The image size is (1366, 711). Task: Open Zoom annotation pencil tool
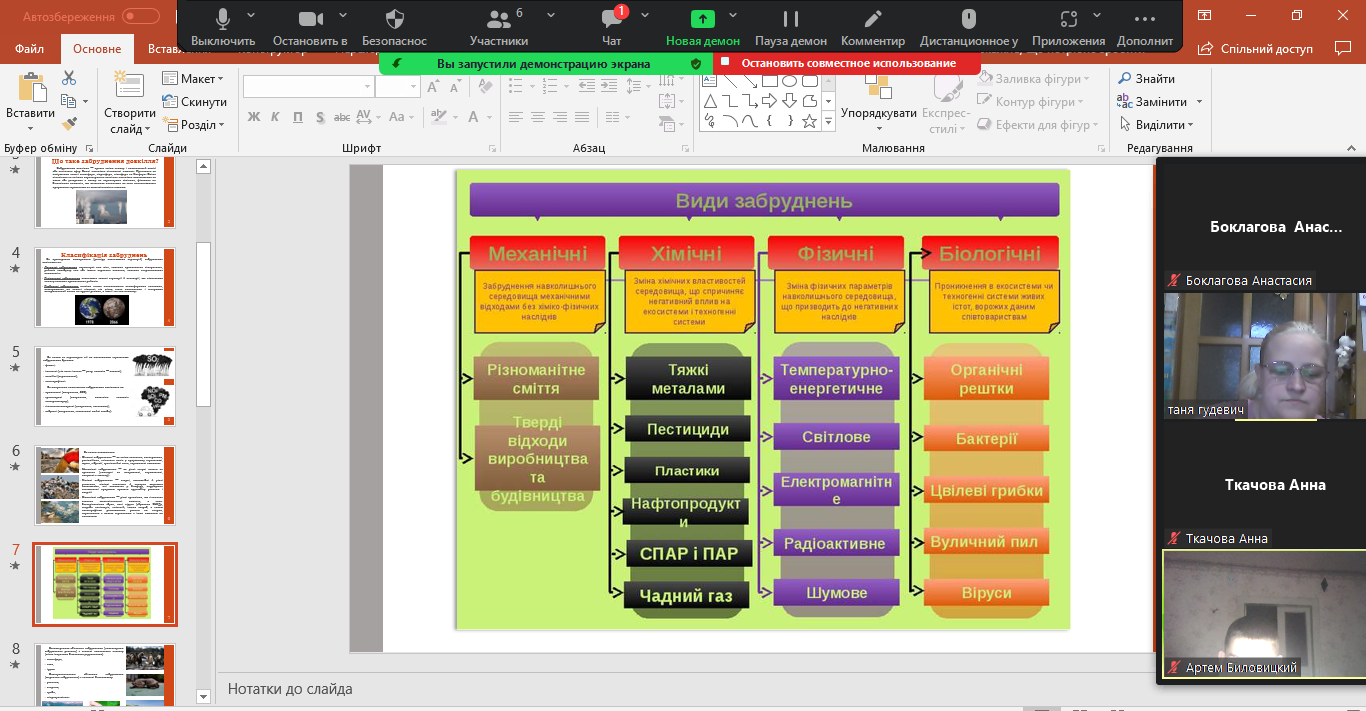872,20
